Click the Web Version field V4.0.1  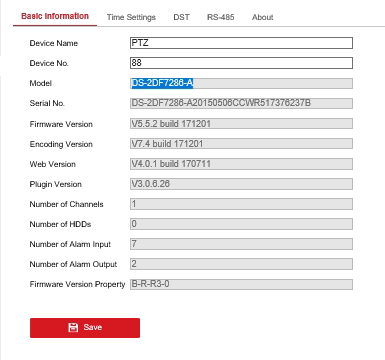point(241,164)
